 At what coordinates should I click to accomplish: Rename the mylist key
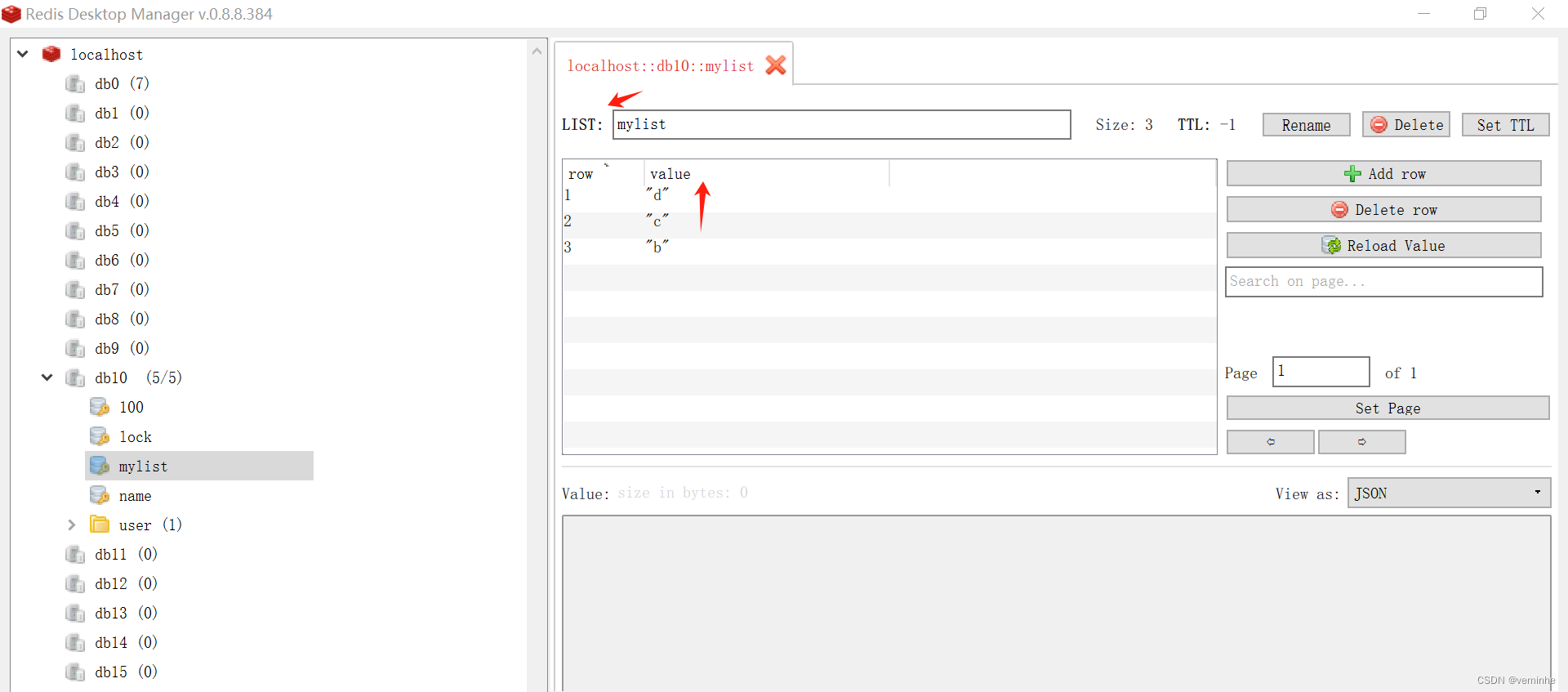(1306, 125)
